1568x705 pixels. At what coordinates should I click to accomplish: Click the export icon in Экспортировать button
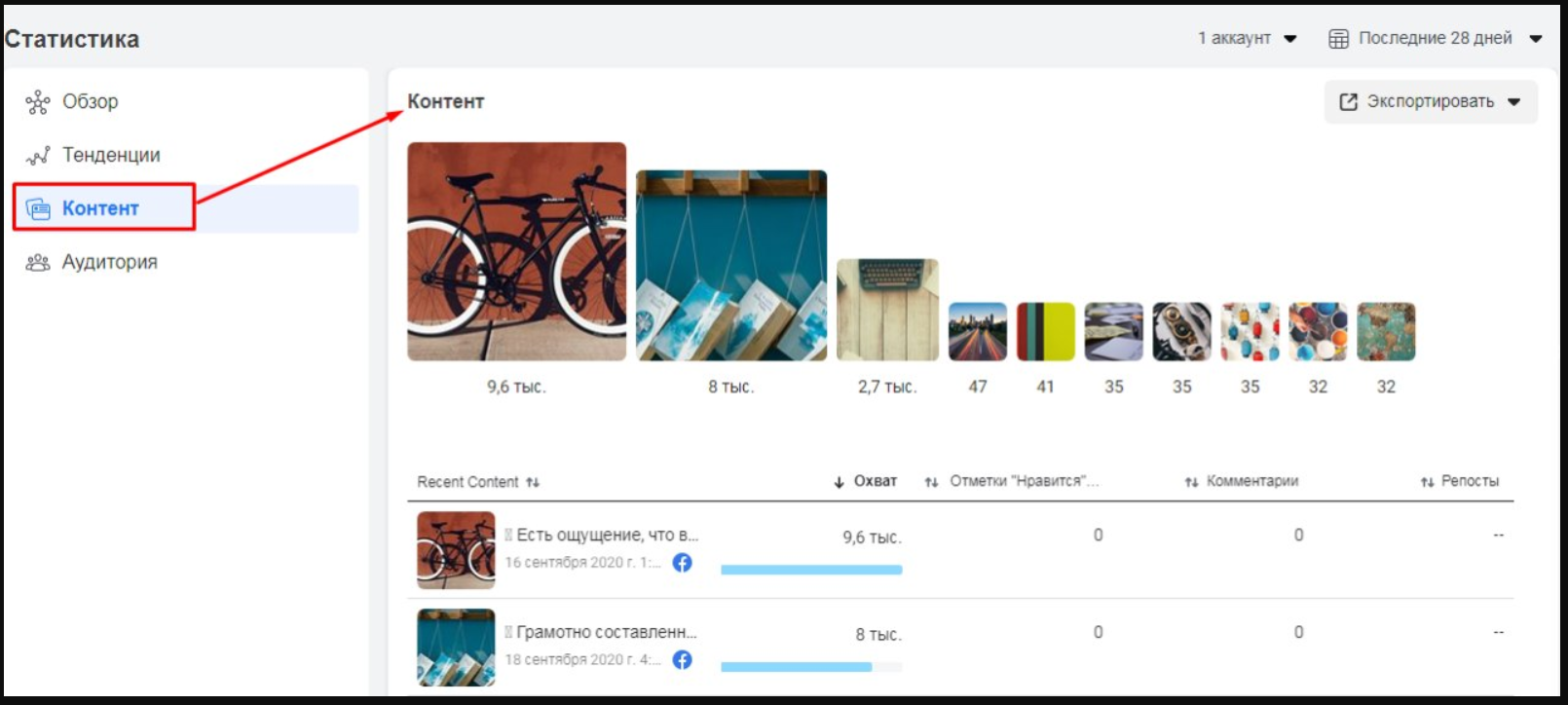coord(1348,102)
